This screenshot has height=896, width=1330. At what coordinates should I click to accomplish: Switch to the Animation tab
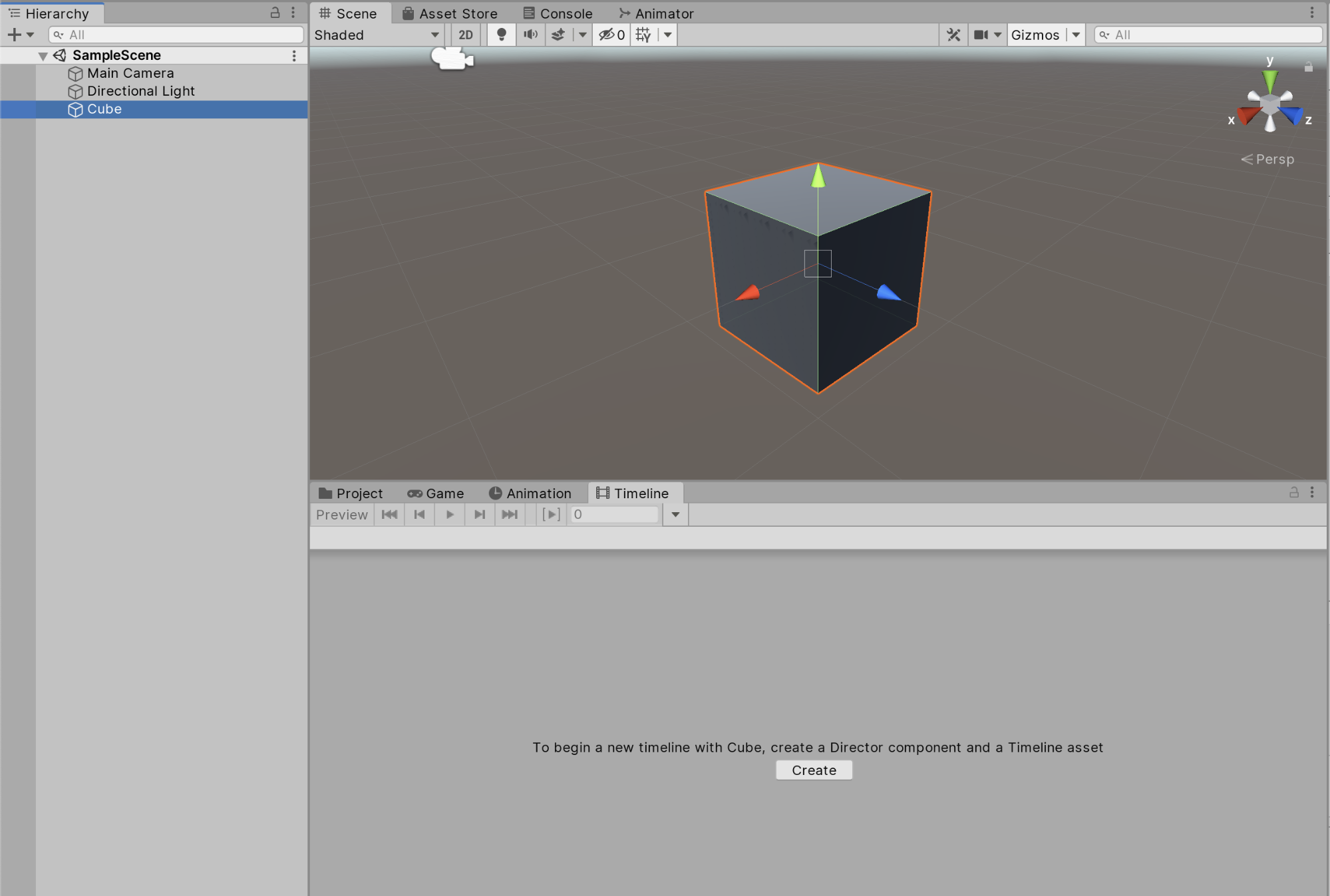click(x=530, y=493)
